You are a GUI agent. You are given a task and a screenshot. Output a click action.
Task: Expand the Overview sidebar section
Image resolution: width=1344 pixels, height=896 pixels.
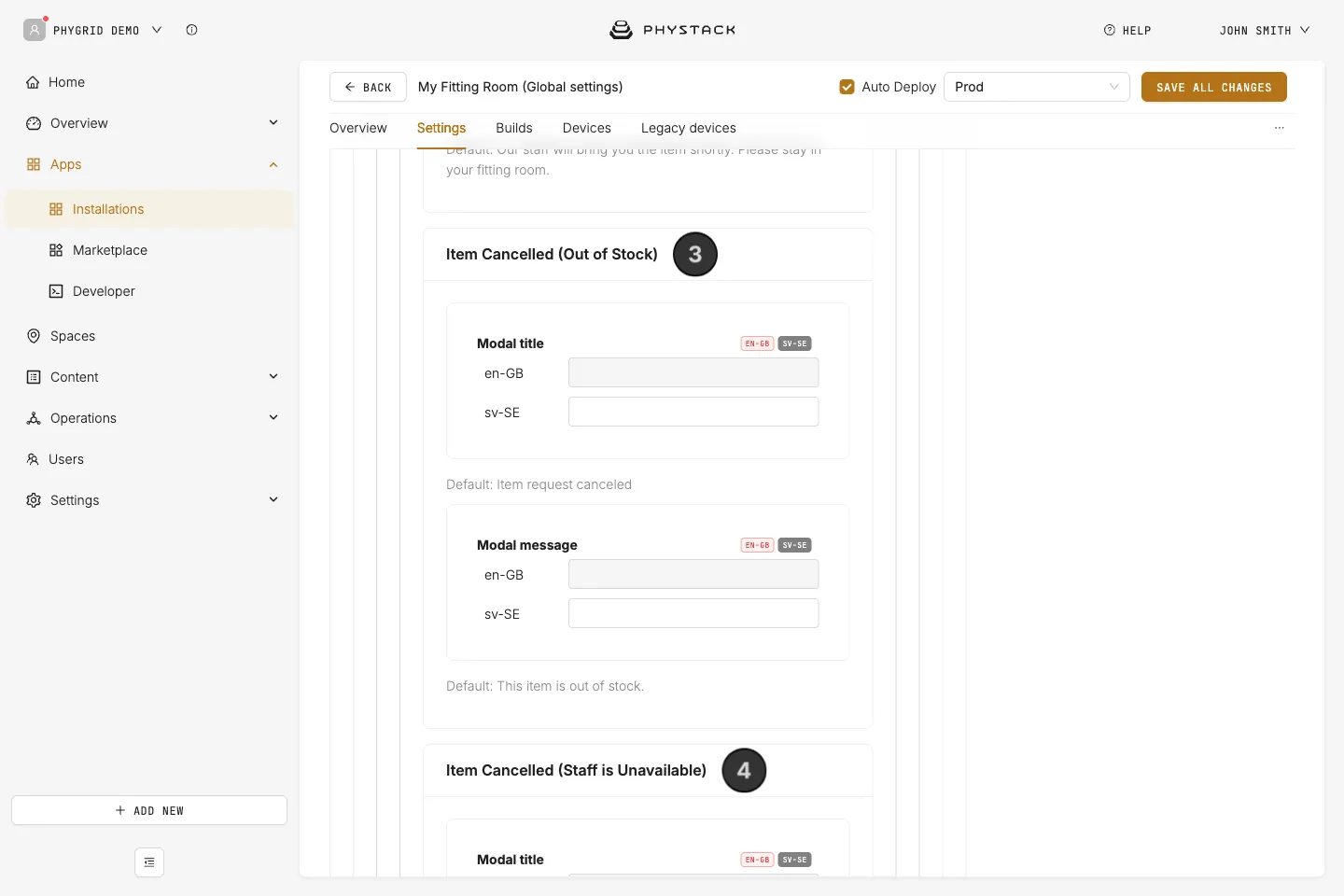(x=273, y=123)
